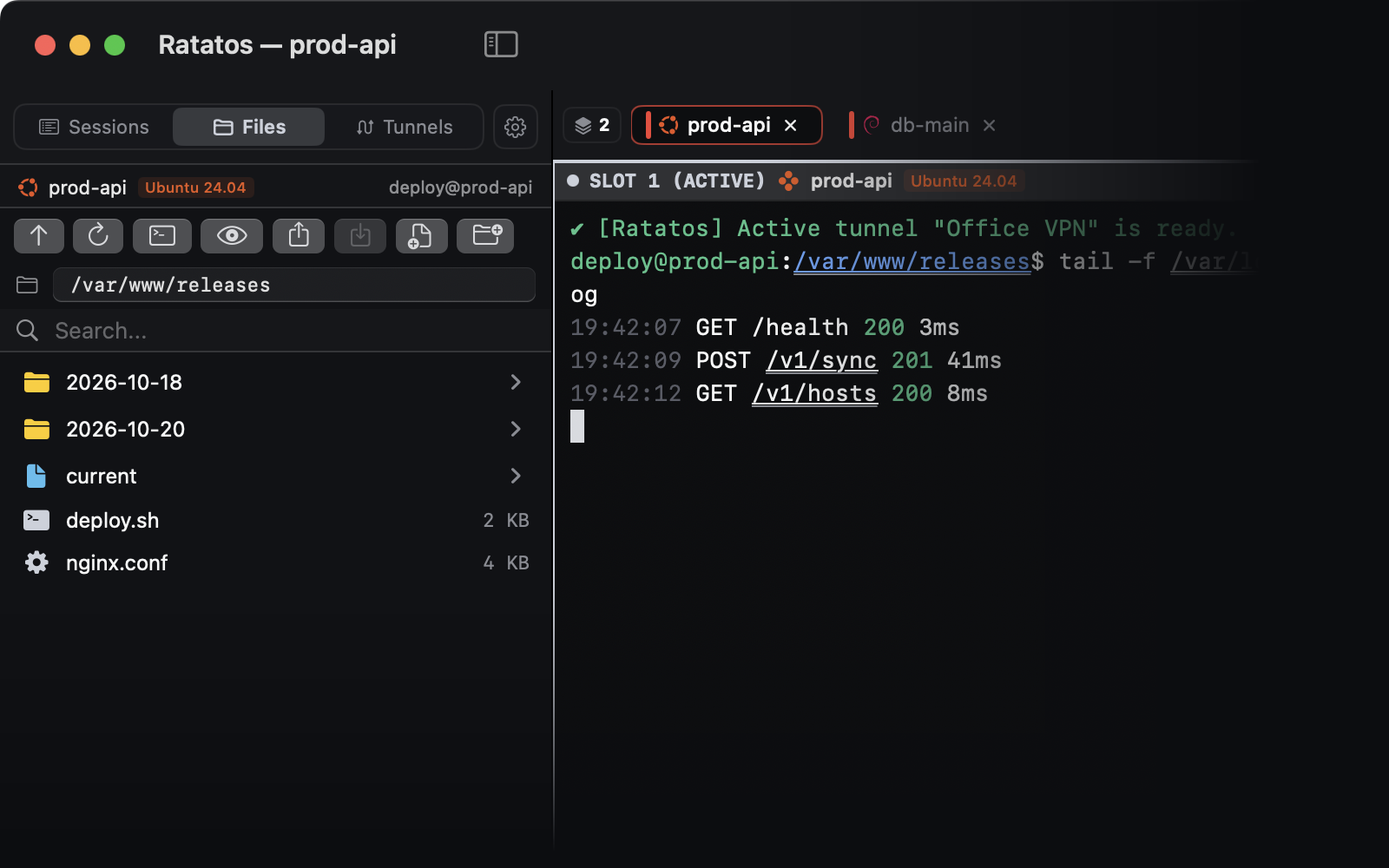The image size is (1389, 868).
Task: Expand the 2026-10-20 folder chevron
Action: coord(516,429)
